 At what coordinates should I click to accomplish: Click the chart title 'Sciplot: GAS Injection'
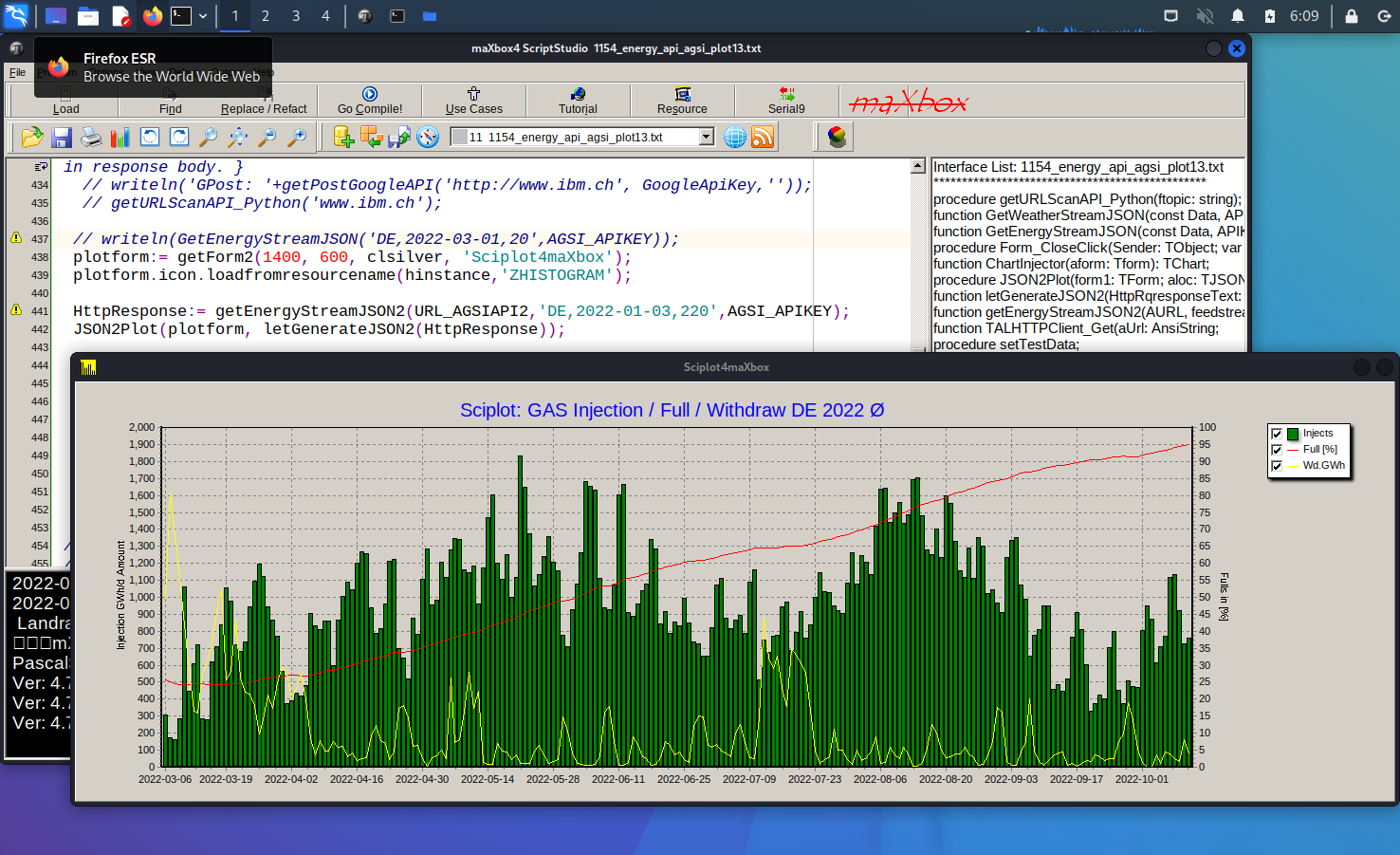672,410
